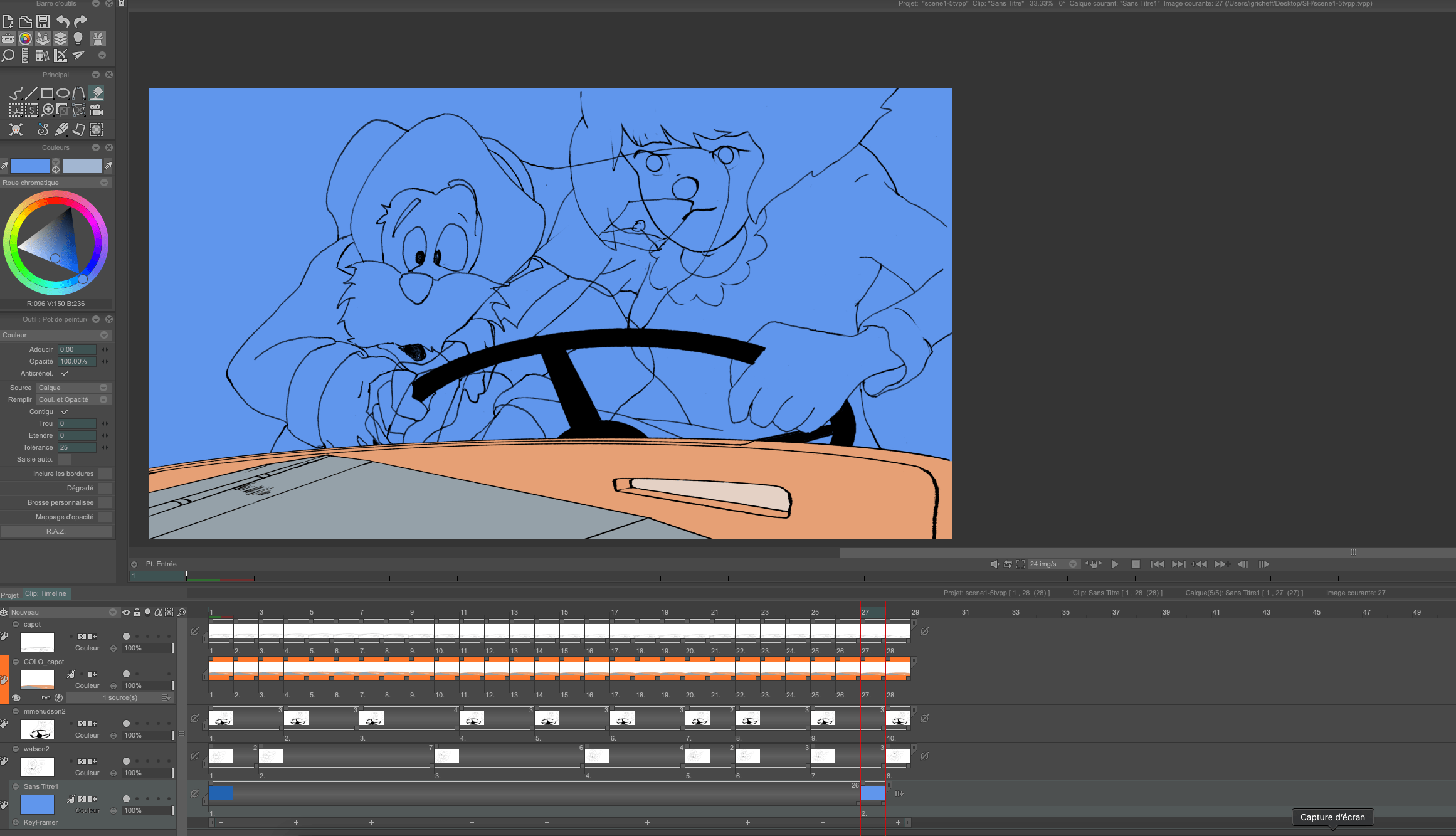
Task: Open the Couleurs panel menu arrow
Action: 96,148
